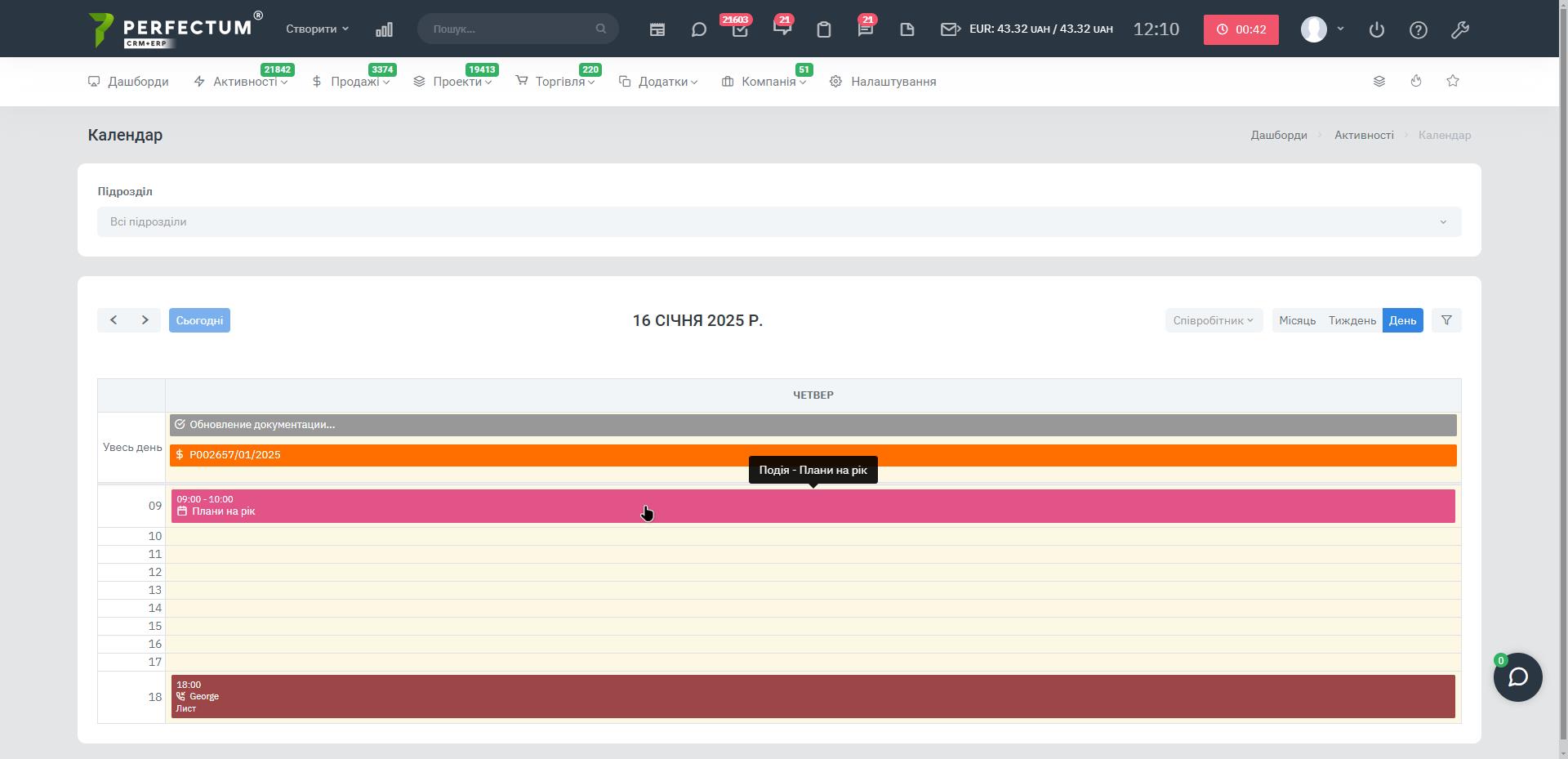The height and width of the screenshot is (759, 1568).
Task: Open the analytics bar chart icon
Action: coord(384,29)
